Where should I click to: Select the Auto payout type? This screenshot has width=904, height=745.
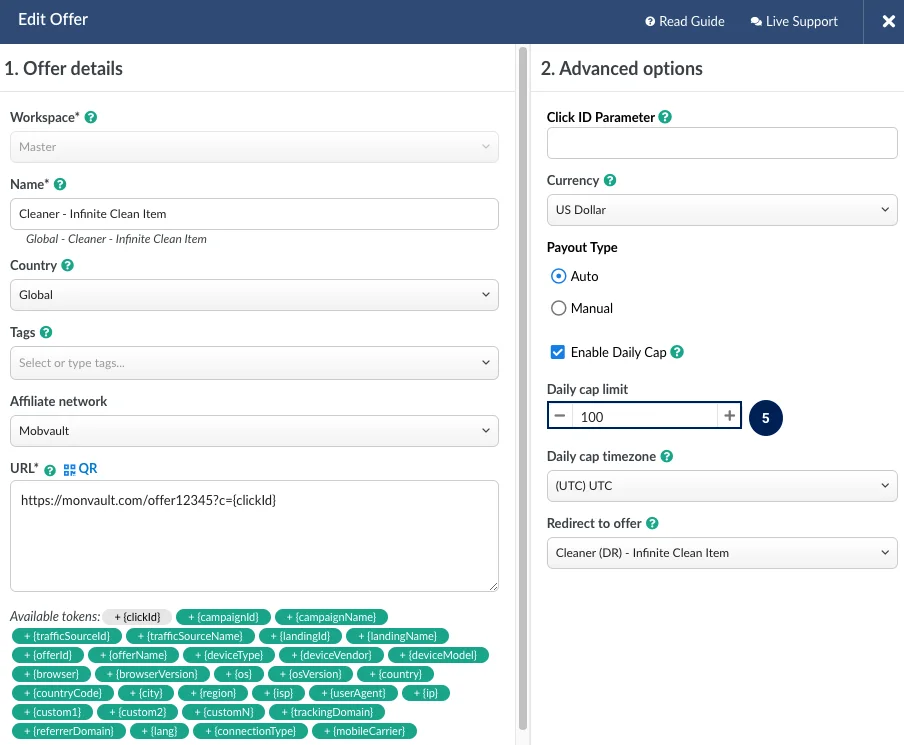pyautogui.click(x=559, y=276)
